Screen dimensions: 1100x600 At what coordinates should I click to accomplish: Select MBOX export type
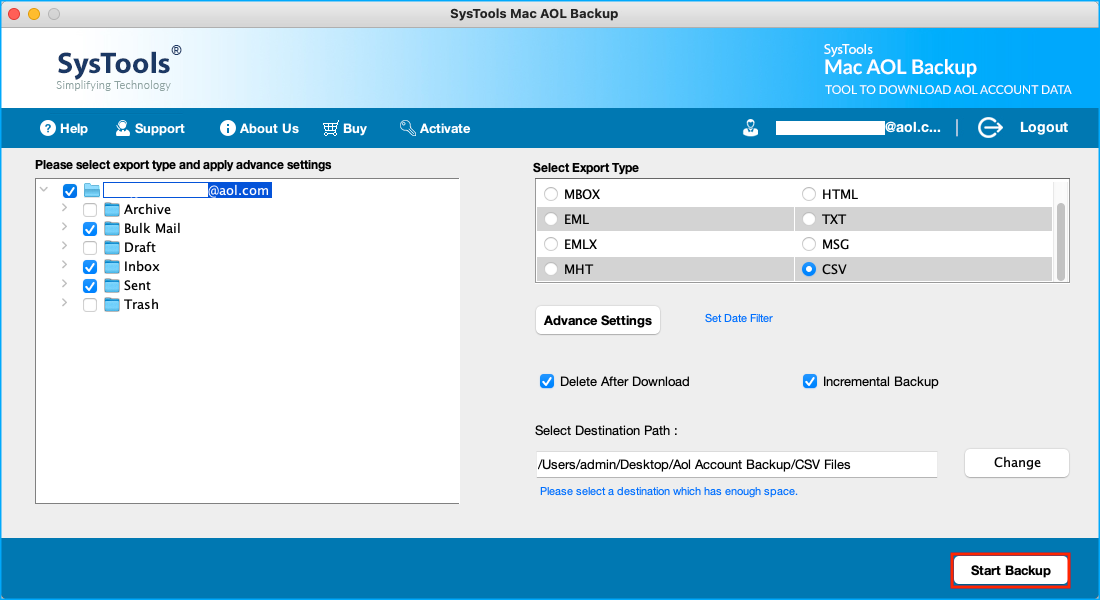[x=551, y=194]
